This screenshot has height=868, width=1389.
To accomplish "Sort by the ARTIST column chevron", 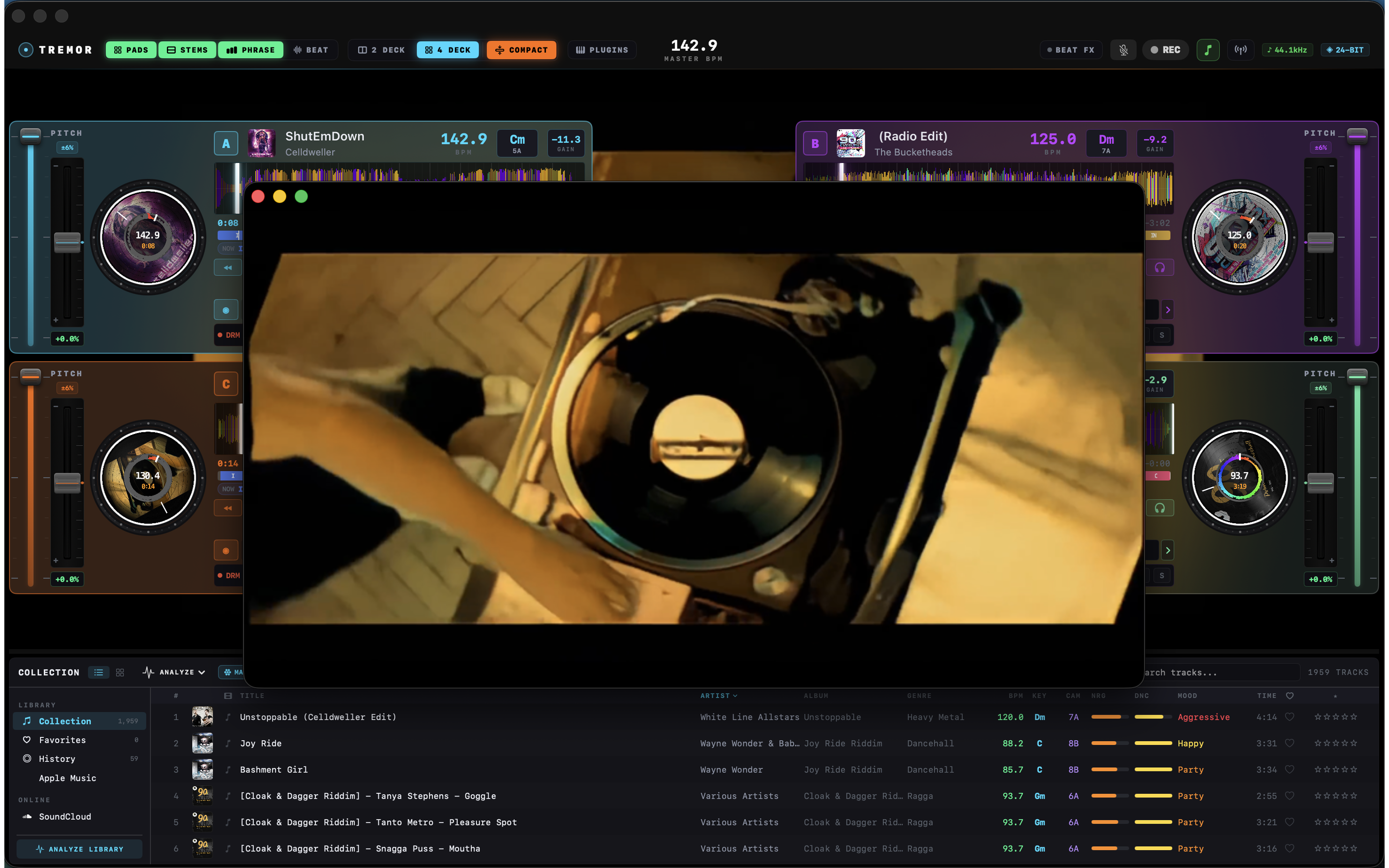I will [735, 696].
